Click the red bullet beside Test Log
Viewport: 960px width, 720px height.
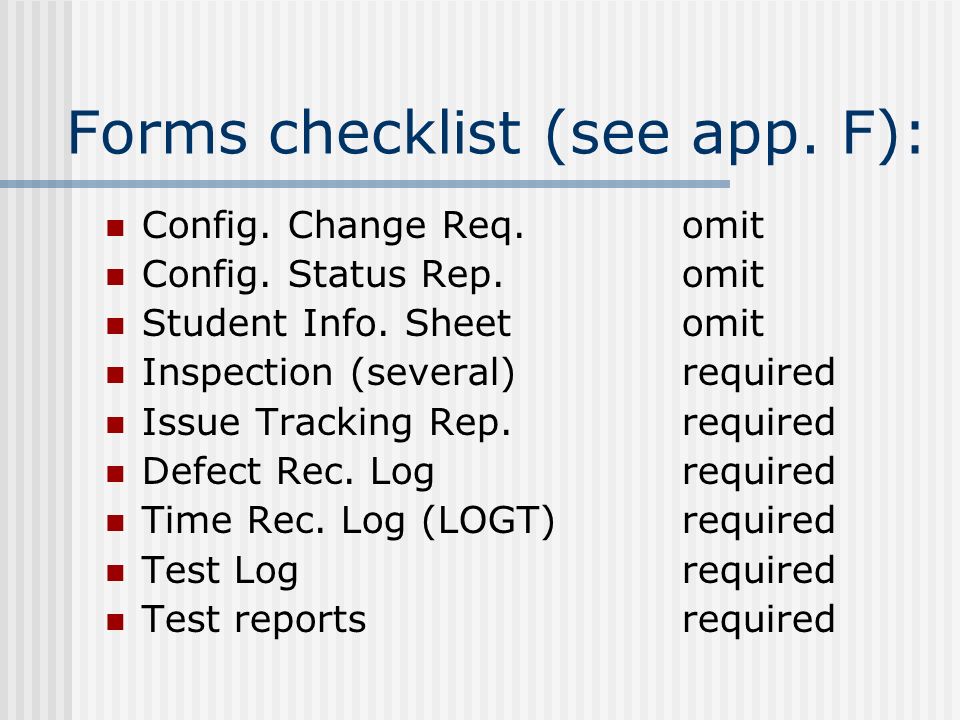click(115, 572)
